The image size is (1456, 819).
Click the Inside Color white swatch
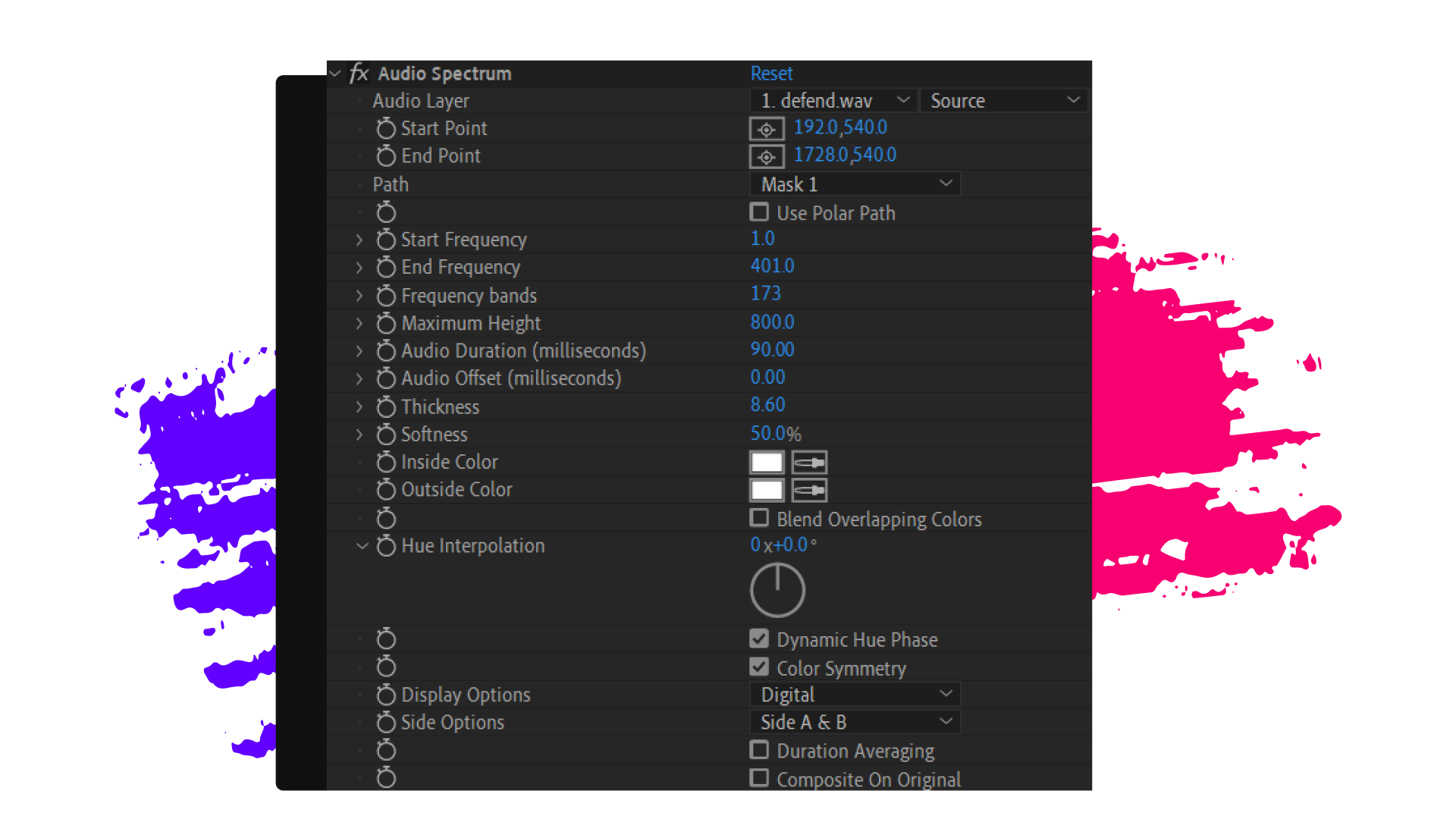pos(767,463)
